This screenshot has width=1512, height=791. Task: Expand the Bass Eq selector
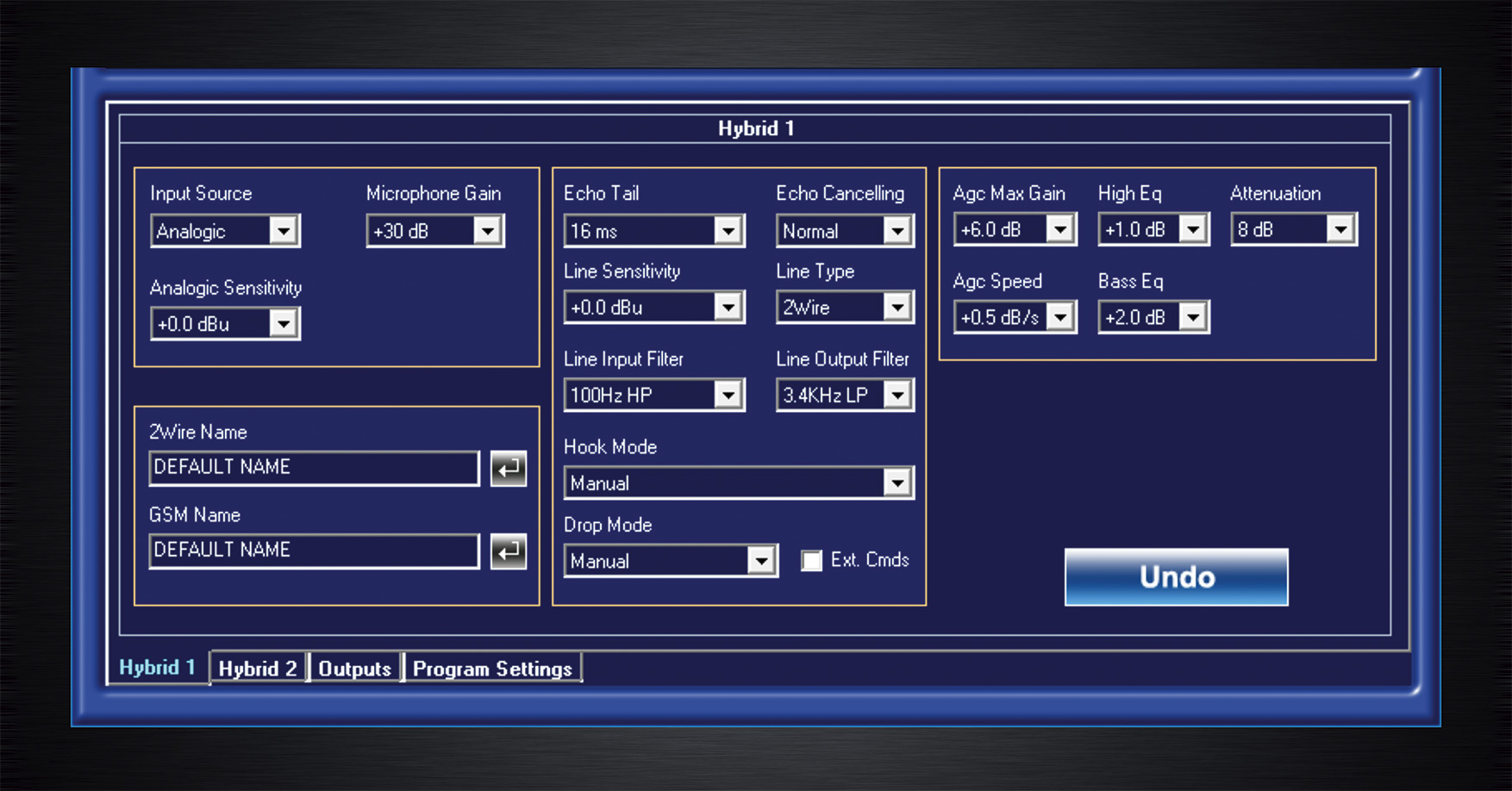click(1195, 316)
